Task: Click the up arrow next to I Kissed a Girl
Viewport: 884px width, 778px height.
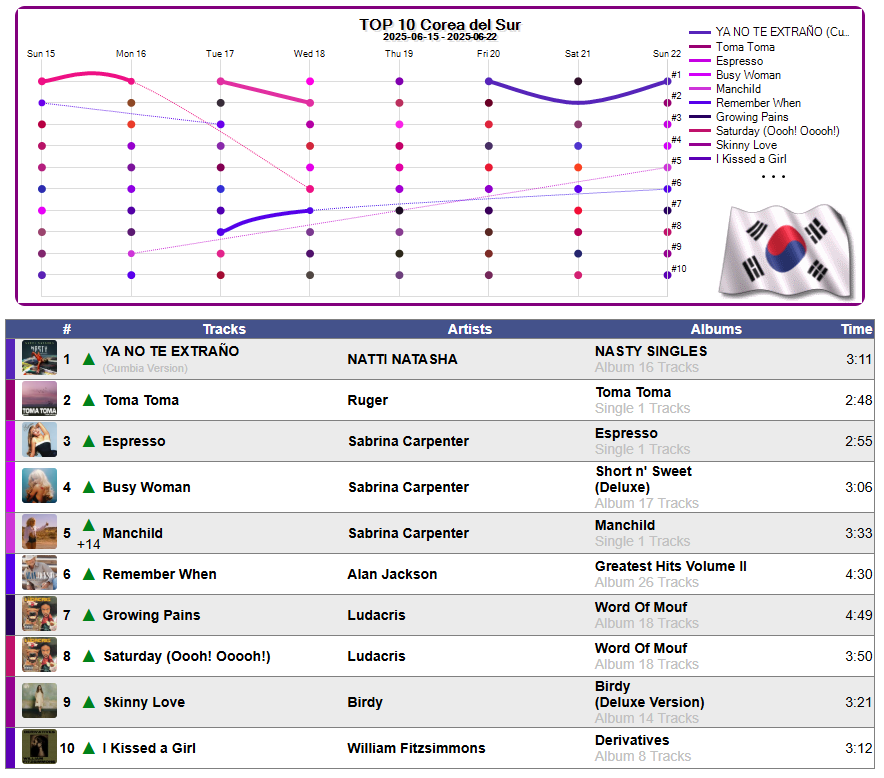Action: [x=89, y=748]
